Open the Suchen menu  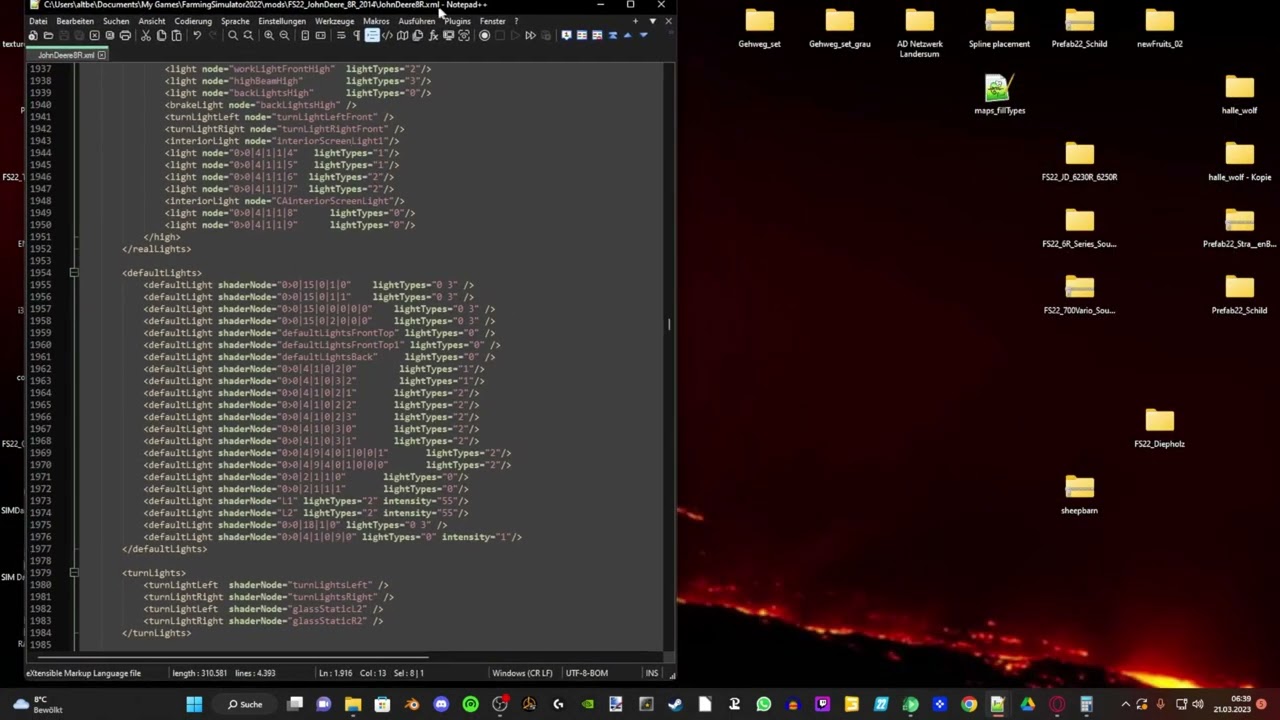click(116, 21)
